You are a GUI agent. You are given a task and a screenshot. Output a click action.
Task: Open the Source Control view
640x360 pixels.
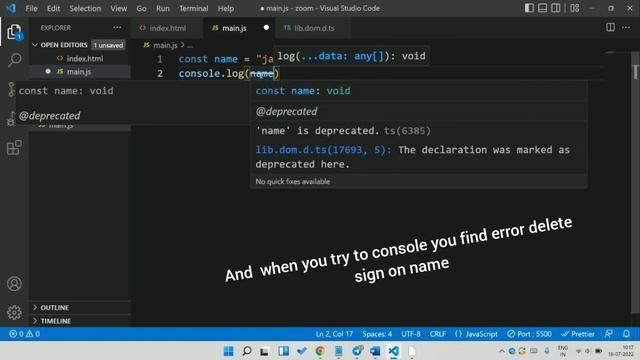[x=11, y=89]
